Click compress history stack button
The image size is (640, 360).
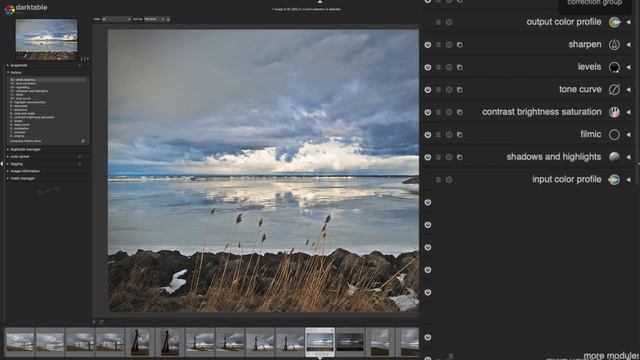[x=26, y=141]
